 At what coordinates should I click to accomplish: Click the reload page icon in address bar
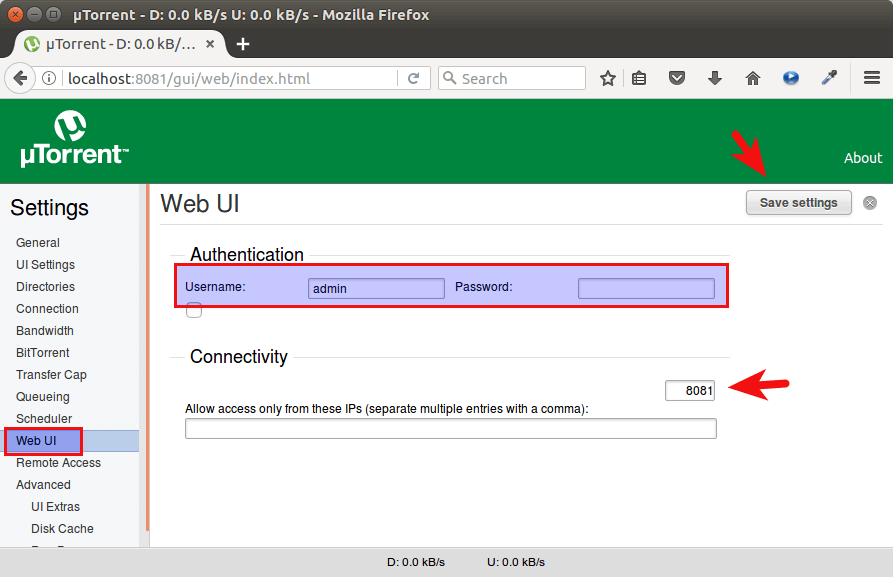pyautogui.click(x=413, y=78)
